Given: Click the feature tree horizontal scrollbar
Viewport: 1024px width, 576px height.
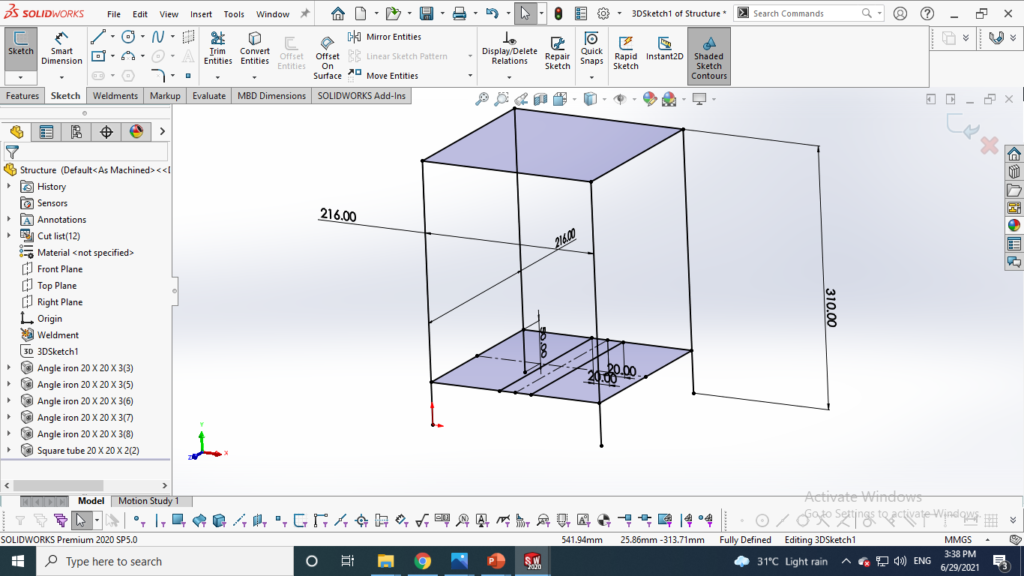Looking at the screenshot, I should (x=57, y=485).
